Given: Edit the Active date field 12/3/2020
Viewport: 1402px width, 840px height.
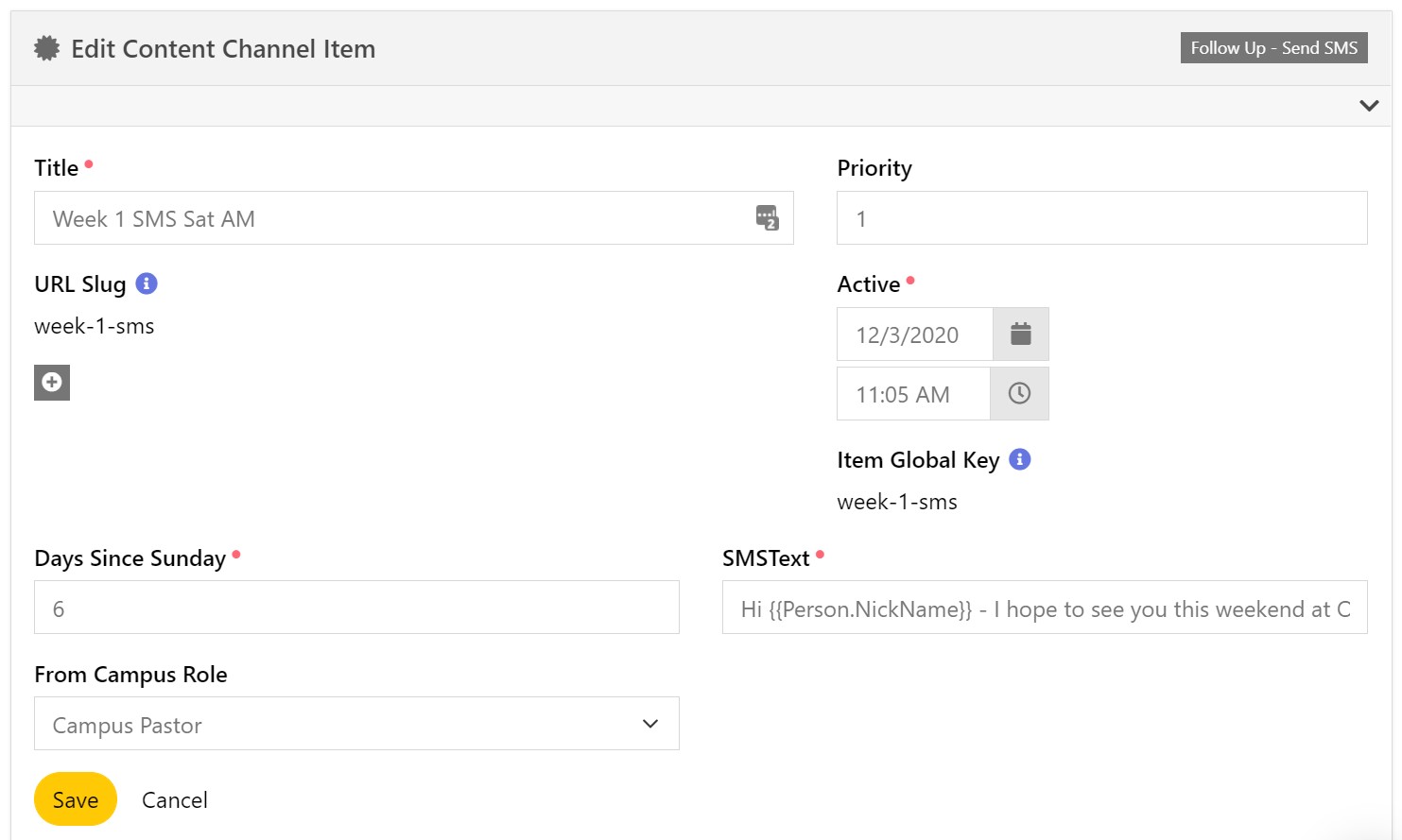Looking at the screenshot, I should pos(915,334).
